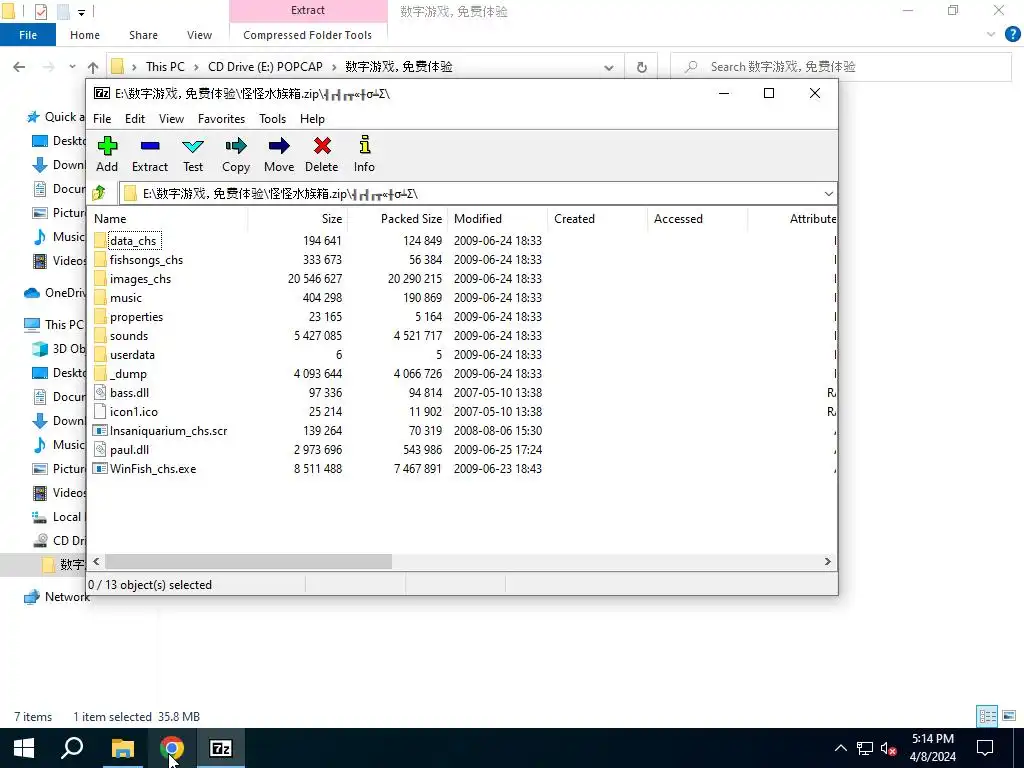Sort by the Size column header
This screenshot has height=768, width=1024.
click(297, 219)
